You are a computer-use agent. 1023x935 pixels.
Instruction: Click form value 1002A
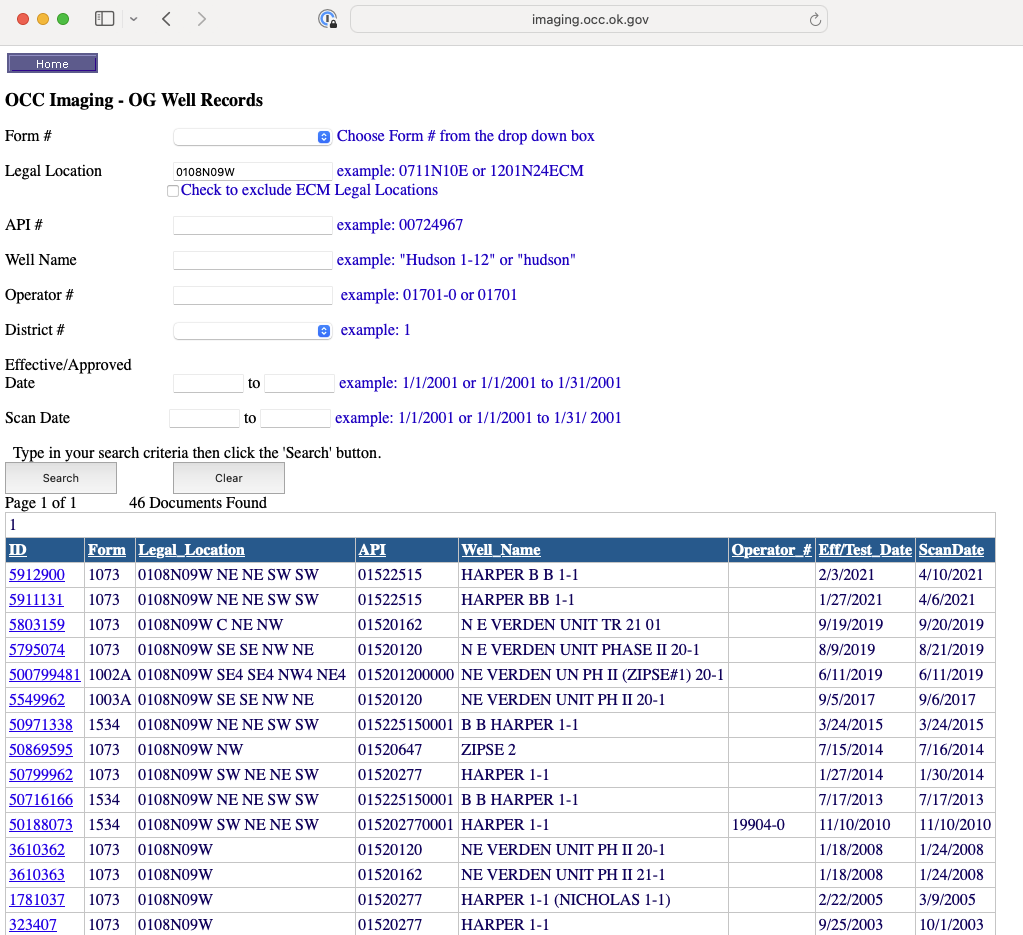click(110, 675)
